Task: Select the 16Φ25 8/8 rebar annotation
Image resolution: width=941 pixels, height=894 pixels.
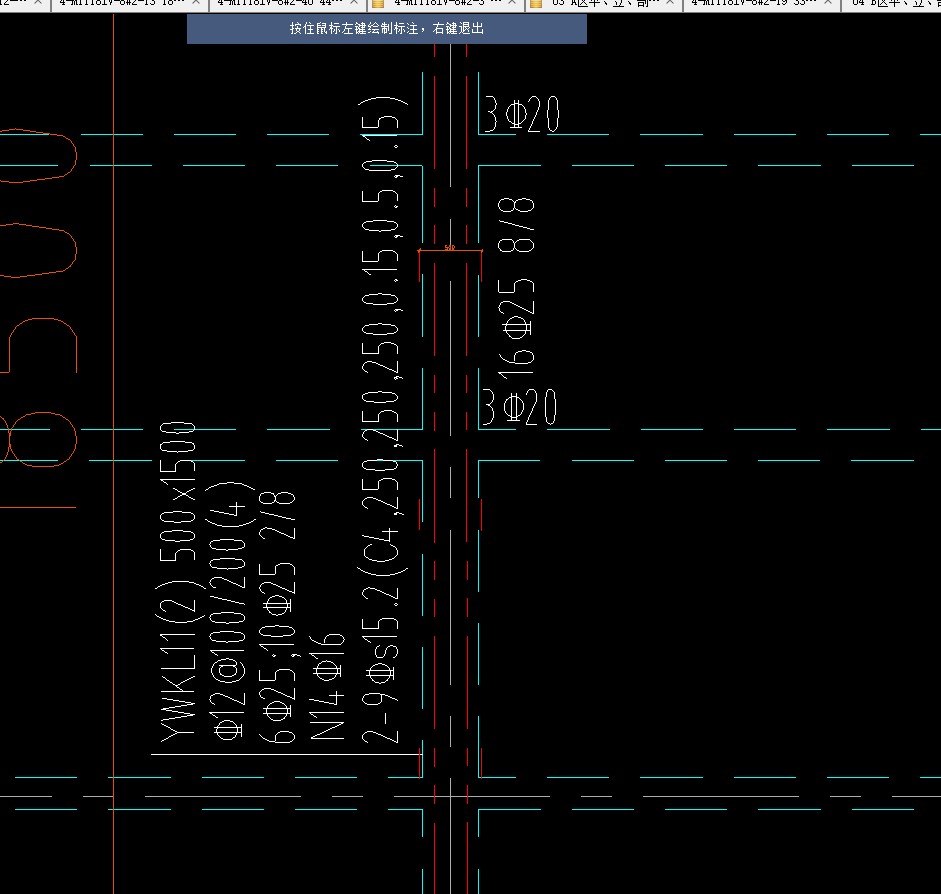Action: [x=516, y=289]
